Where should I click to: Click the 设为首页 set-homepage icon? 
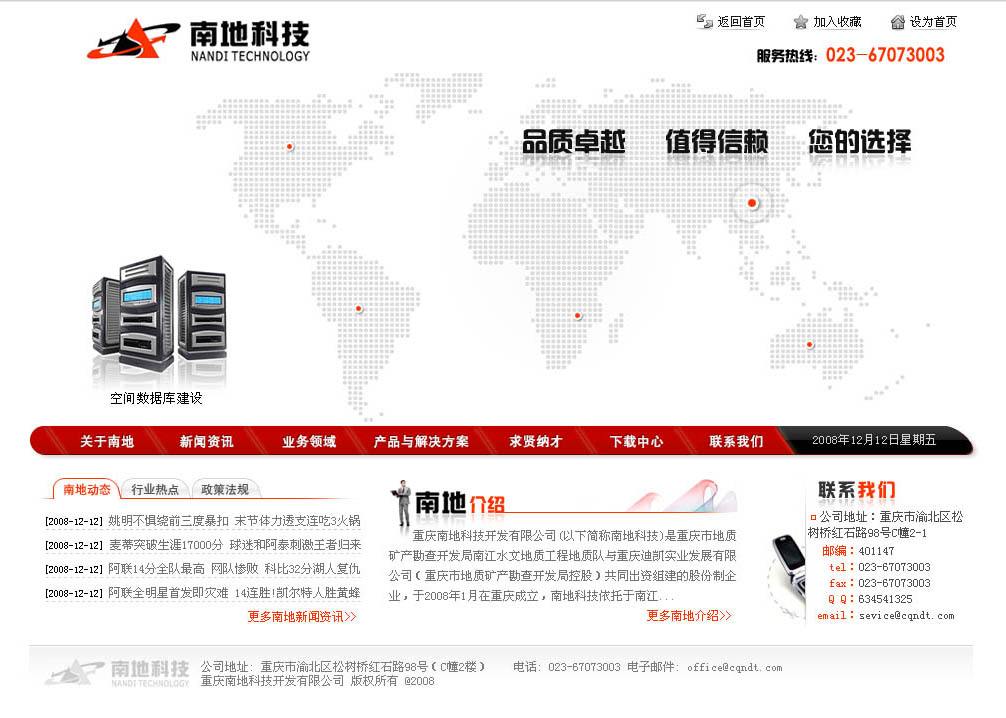pyautogui.click(x=899, y=21)
